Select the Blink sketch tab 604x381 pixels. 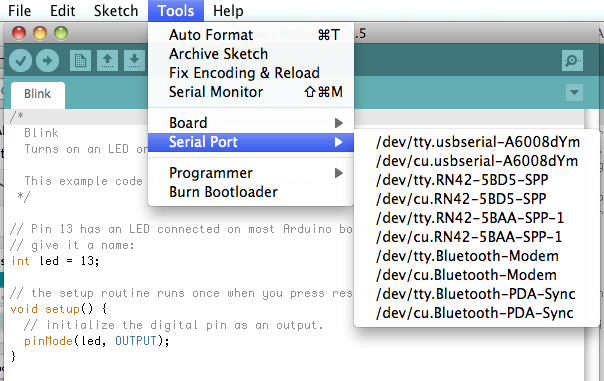coord(38,94)
